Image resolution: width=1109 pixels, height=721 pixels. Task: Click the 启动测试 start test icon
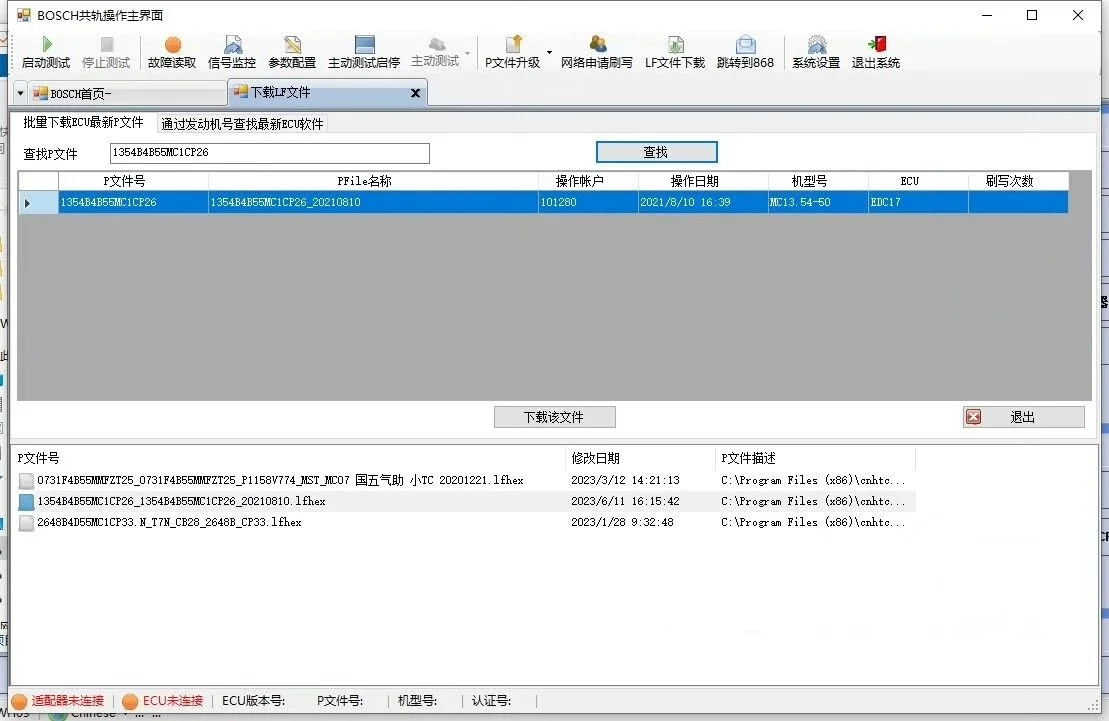[x=47, y=45]
